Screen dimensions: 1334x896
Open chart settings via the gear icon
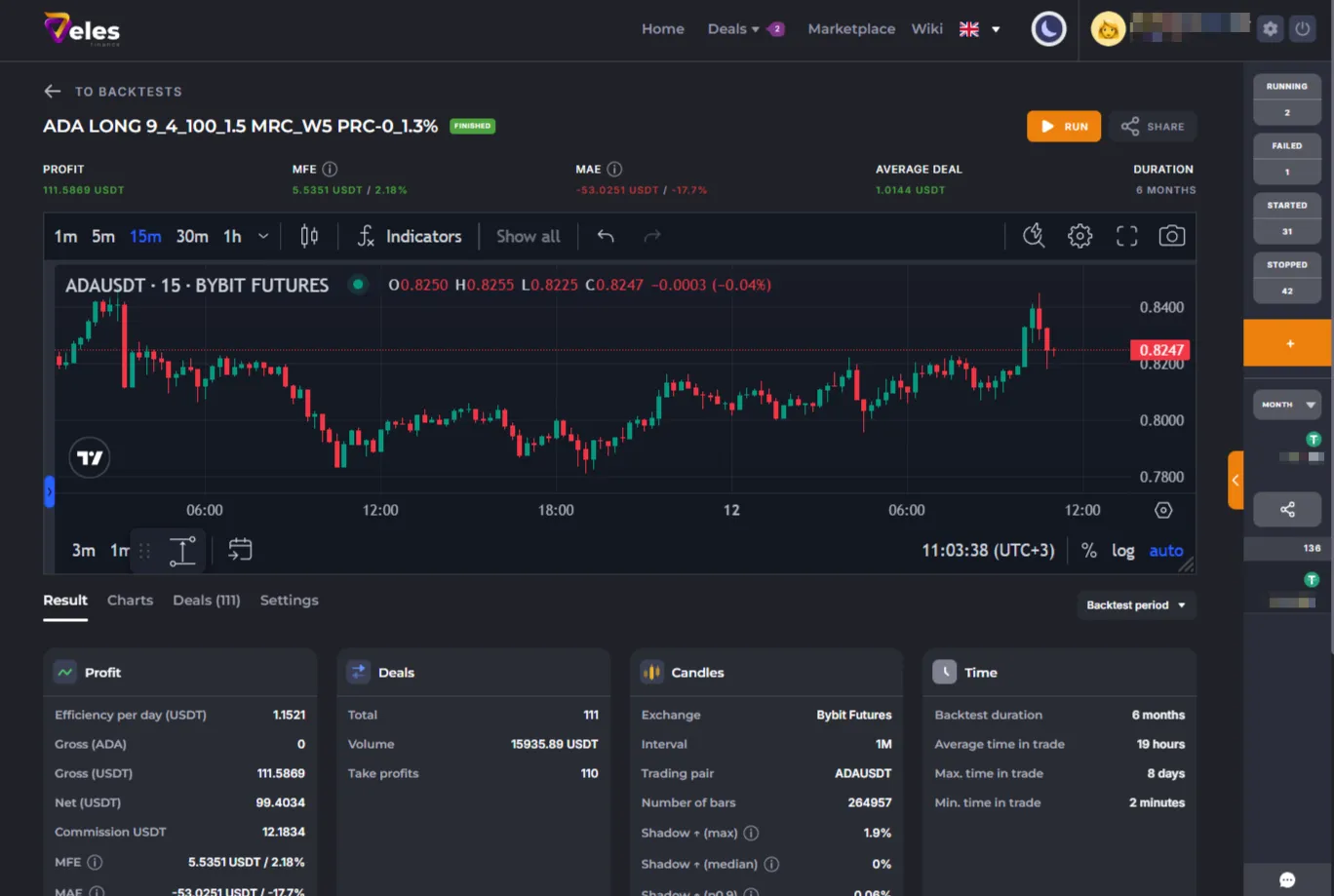[x=1079, y=235]
